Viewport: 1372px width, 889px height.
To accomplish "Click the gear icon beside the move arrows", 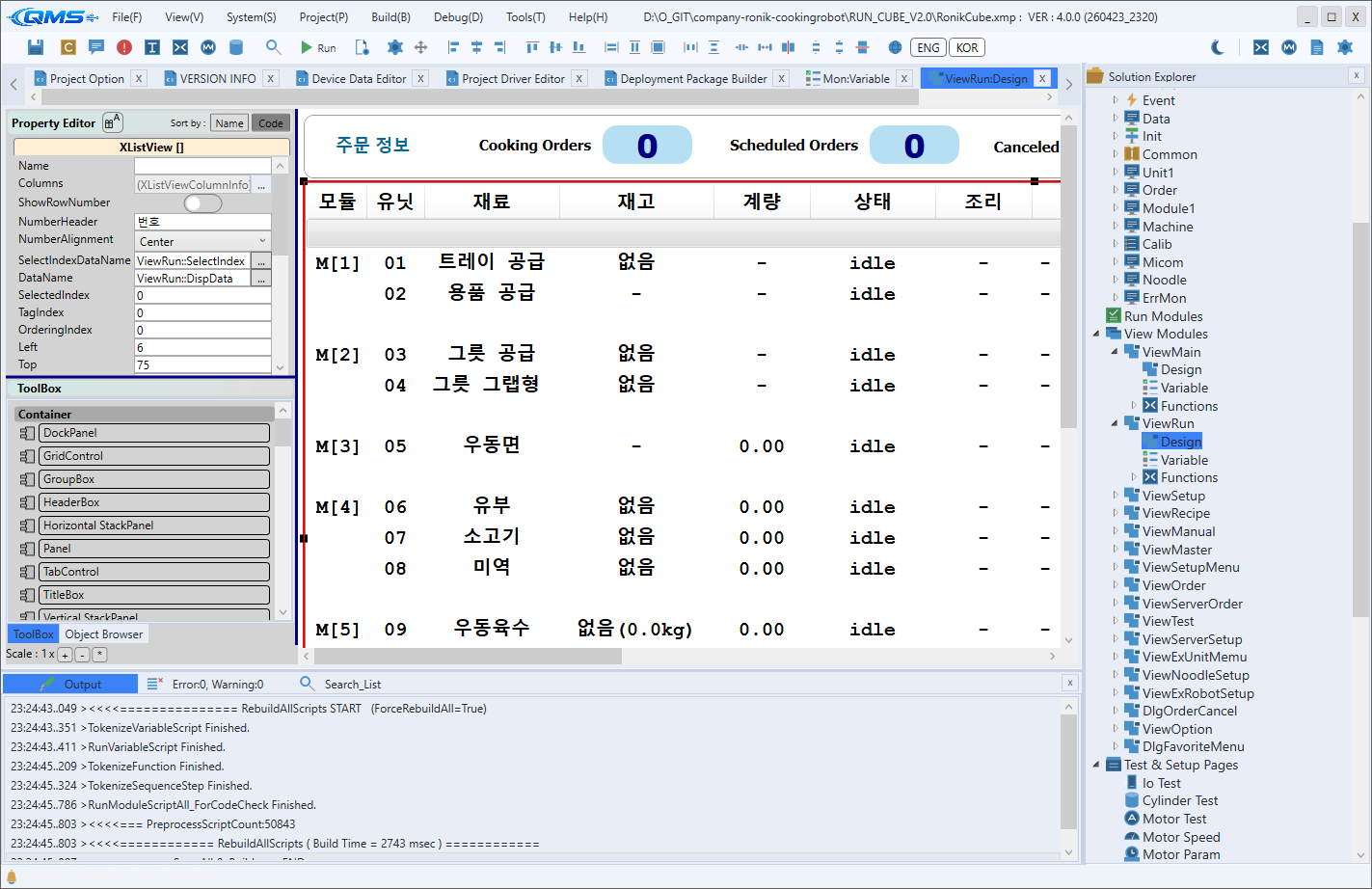I will [x=394, y=47].
